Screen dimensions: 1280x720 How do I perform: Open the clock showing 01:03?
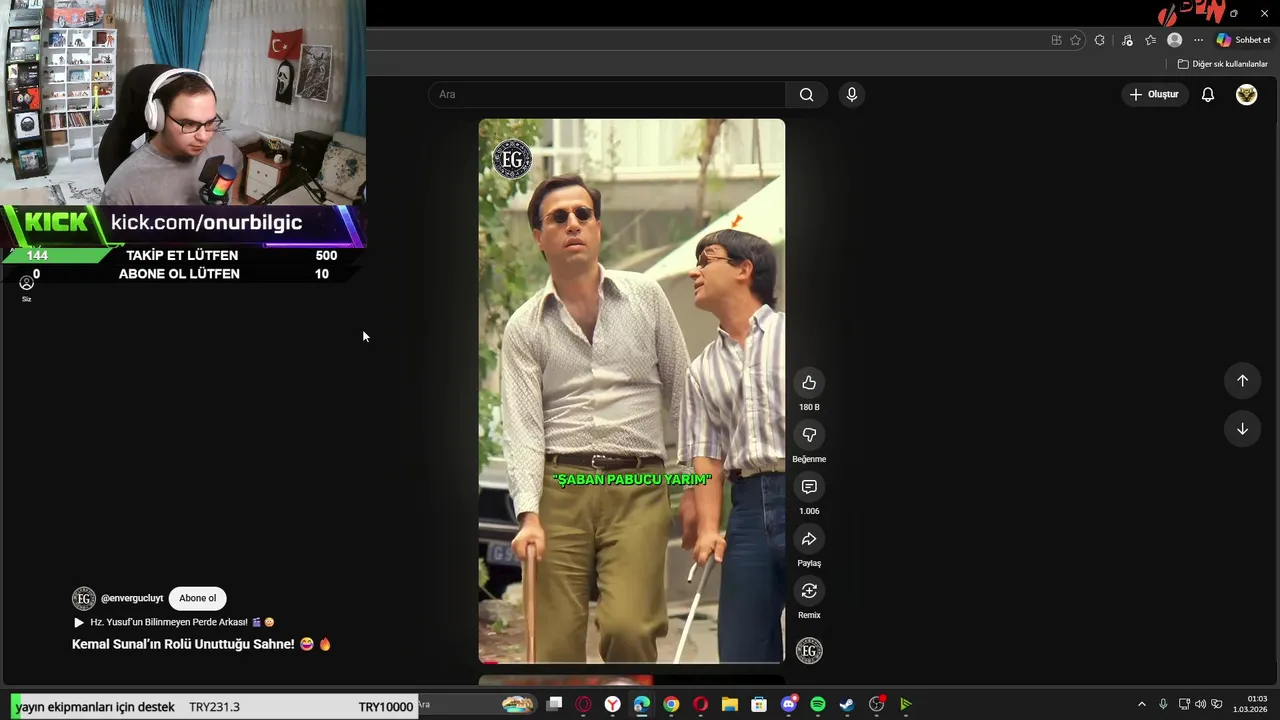click(1250, 704)
